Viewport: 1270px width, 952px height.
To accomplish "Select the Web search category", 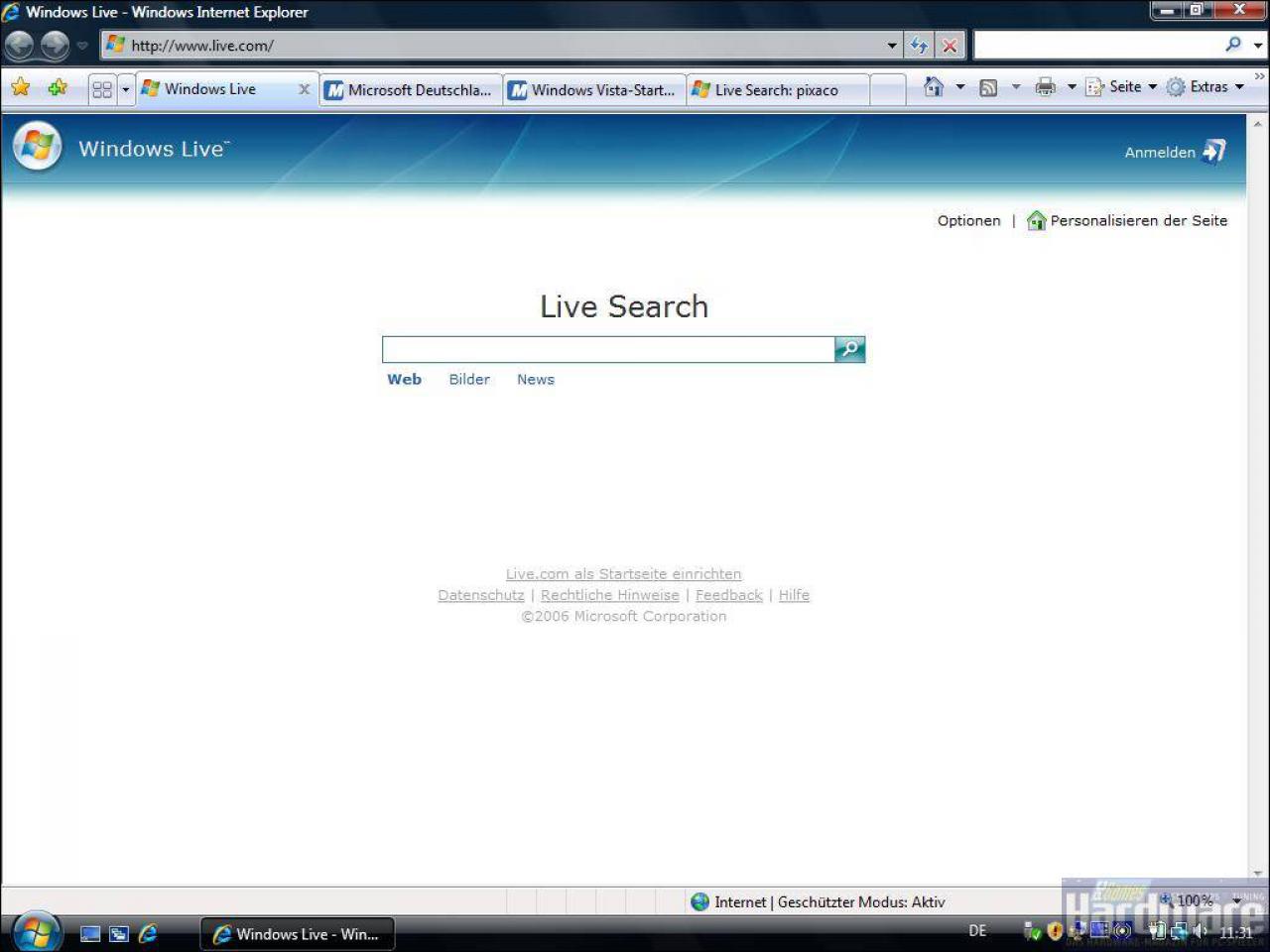I will point(404,379).
